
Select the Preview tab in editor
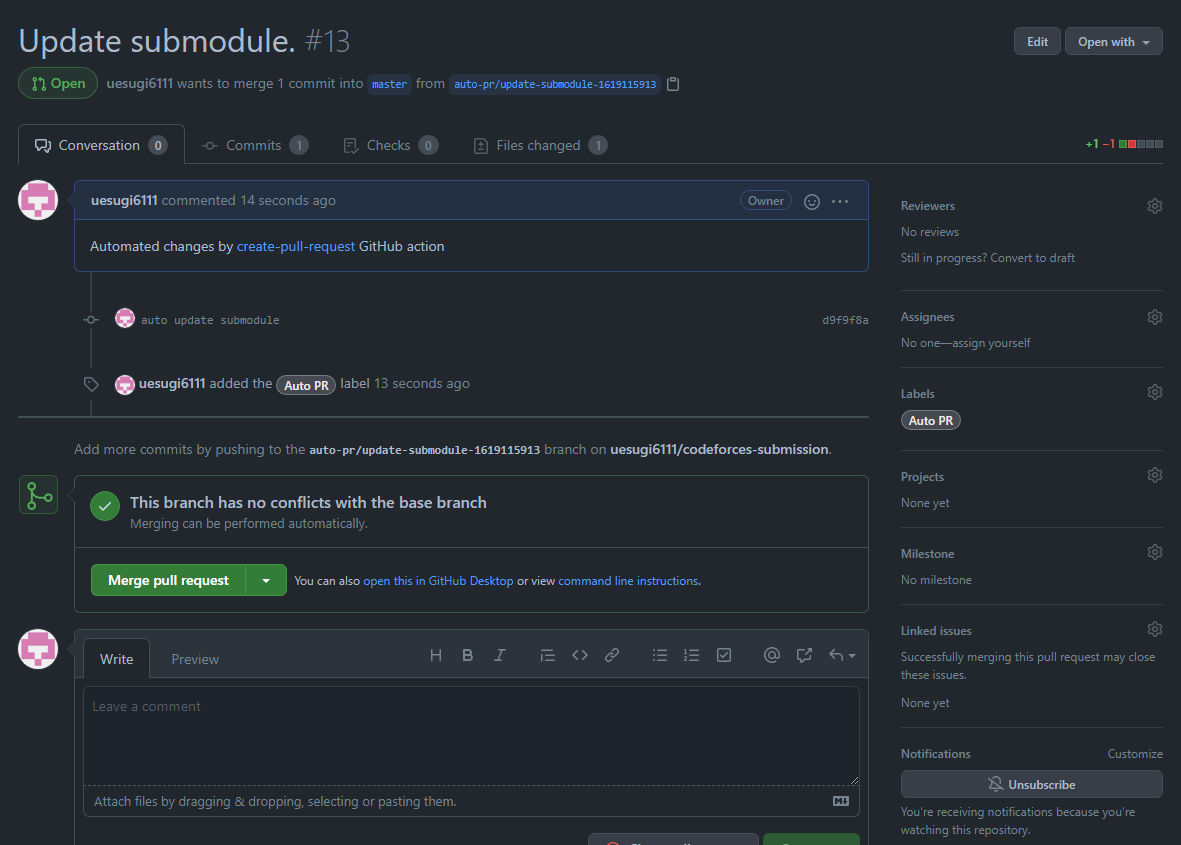pyautogui.click(x=195, y=659)
